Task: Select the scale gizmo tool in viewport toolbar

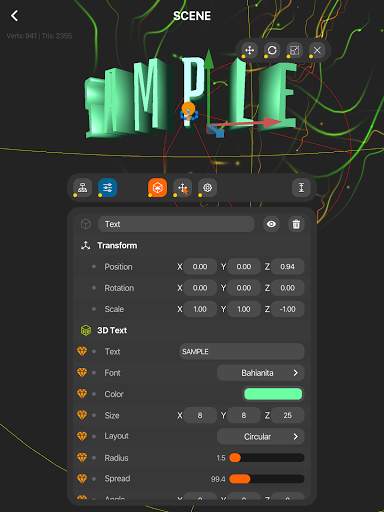Action: point(294,50)
